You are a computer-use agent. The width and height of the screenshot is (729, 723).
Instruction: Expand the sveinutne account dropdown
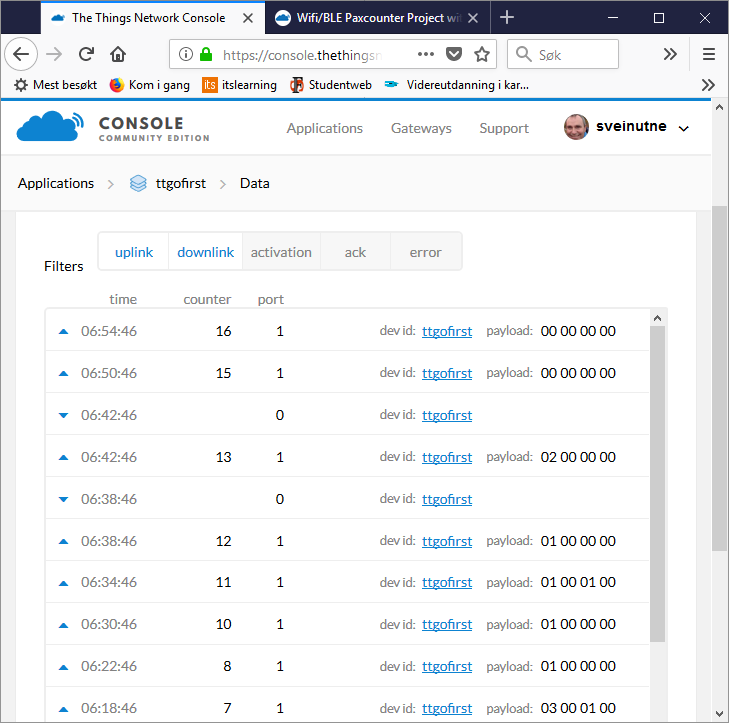point(683,128)
